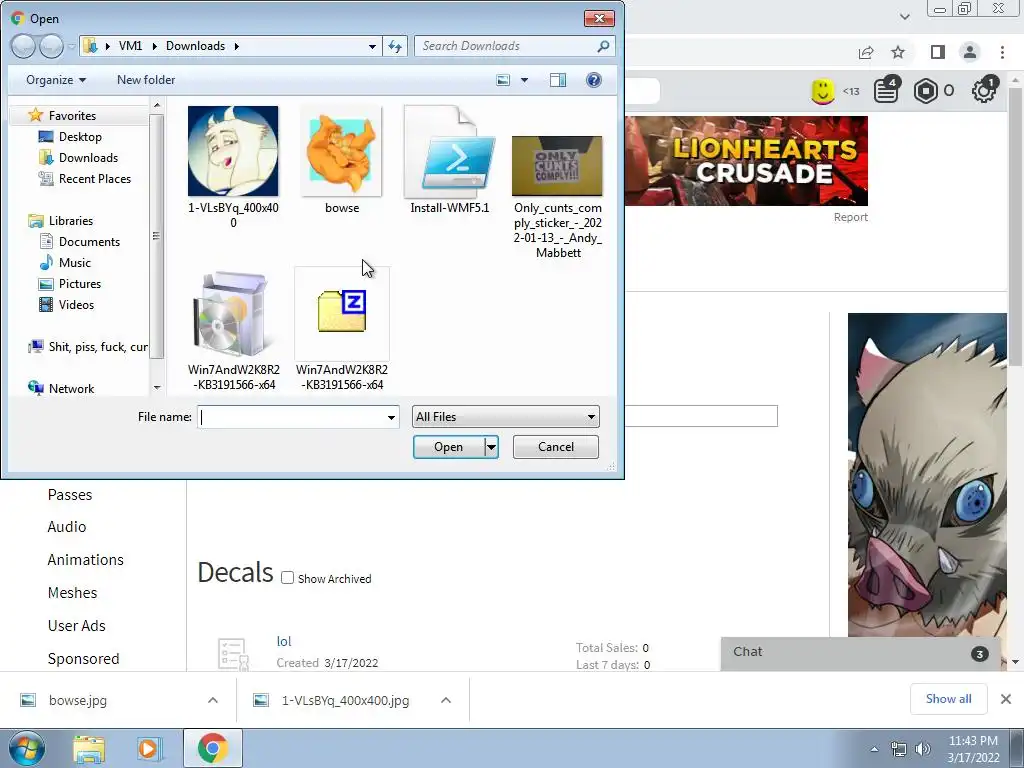Click New folder

tap(146, 80)
